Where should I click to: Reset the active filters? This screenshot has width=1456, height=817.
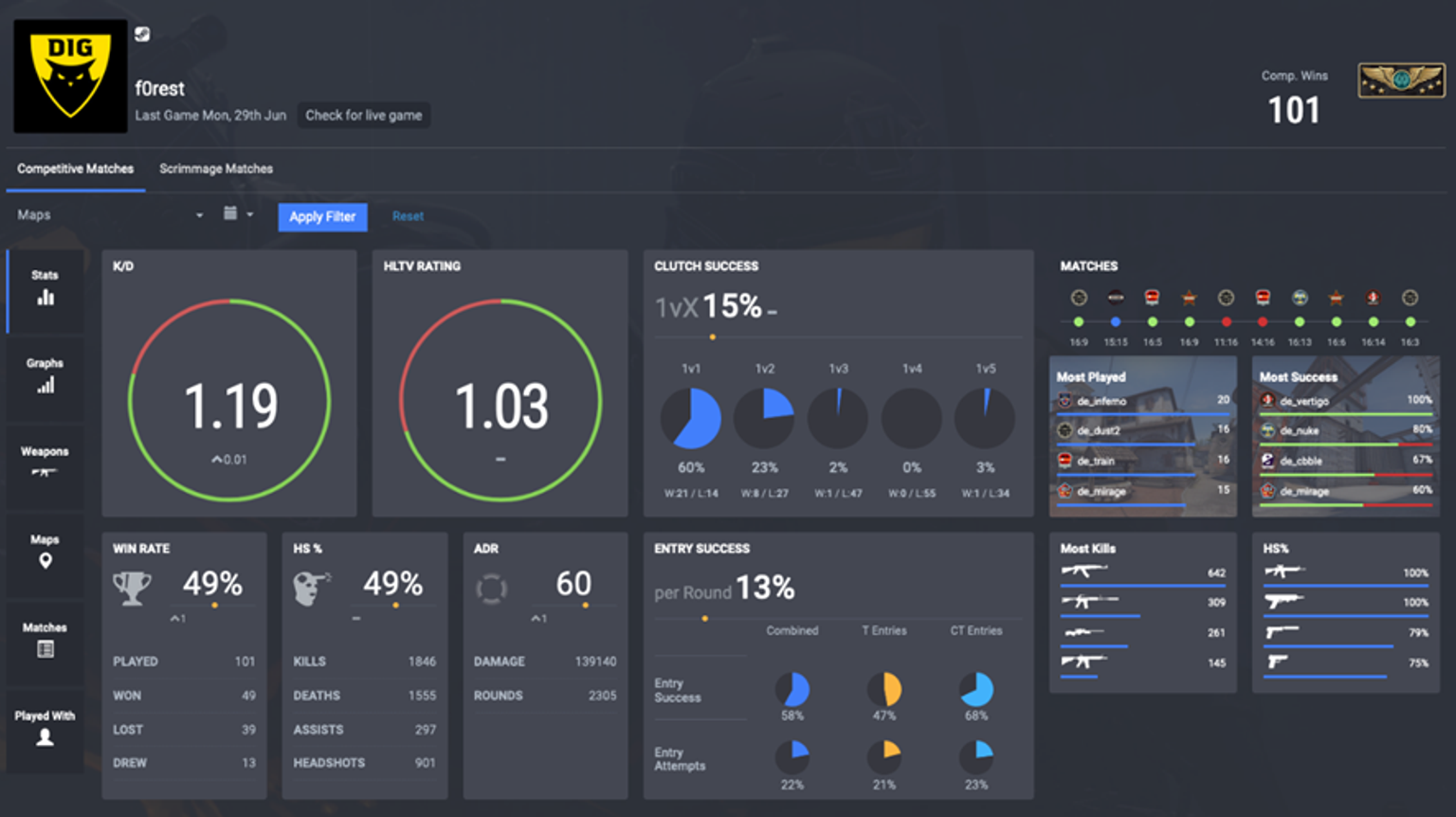(x=408, y=216)
